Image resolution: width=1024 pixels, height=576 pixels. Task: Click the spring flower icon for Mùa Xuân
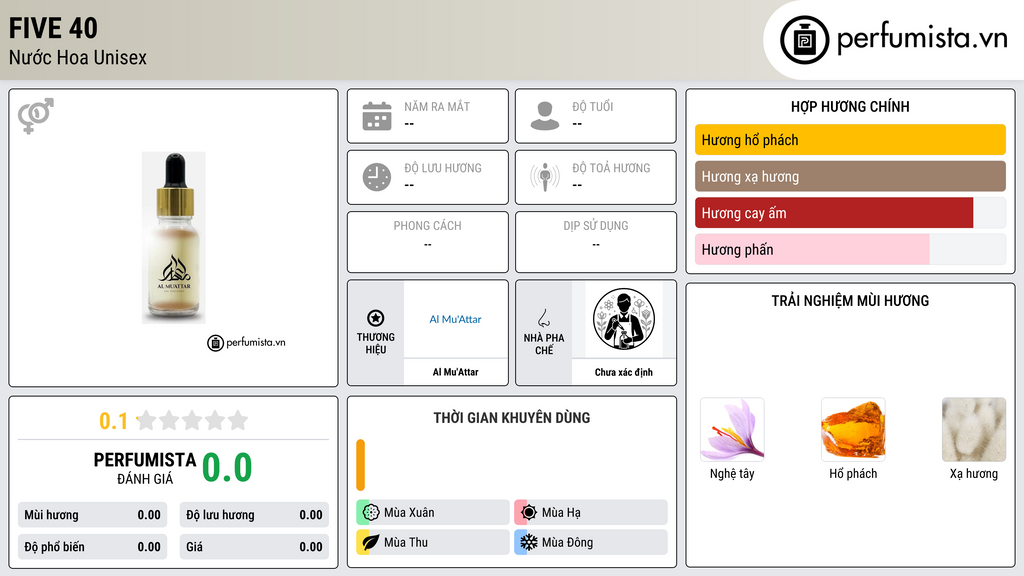coord(371,512)
